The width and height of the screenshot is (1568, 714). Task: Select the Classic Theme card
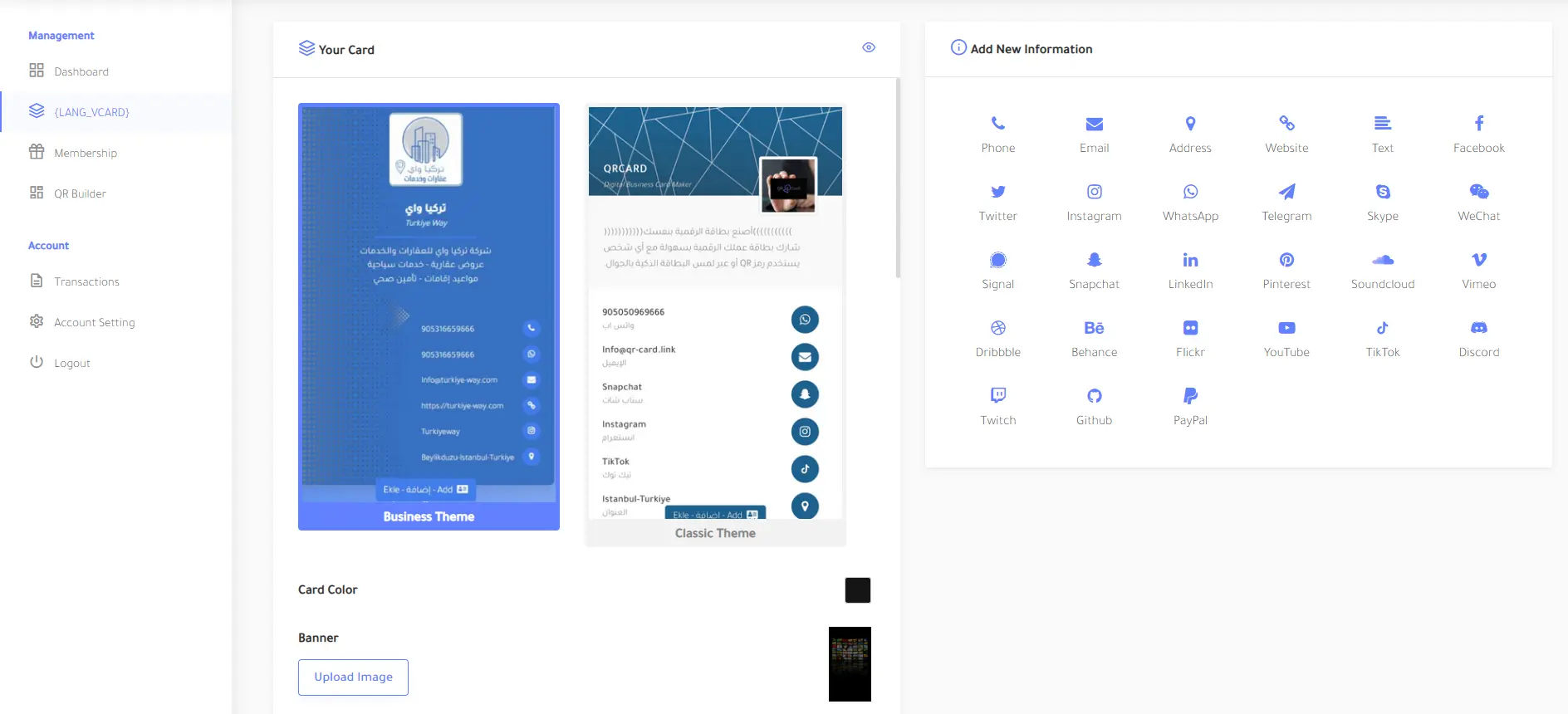(715, 325)
